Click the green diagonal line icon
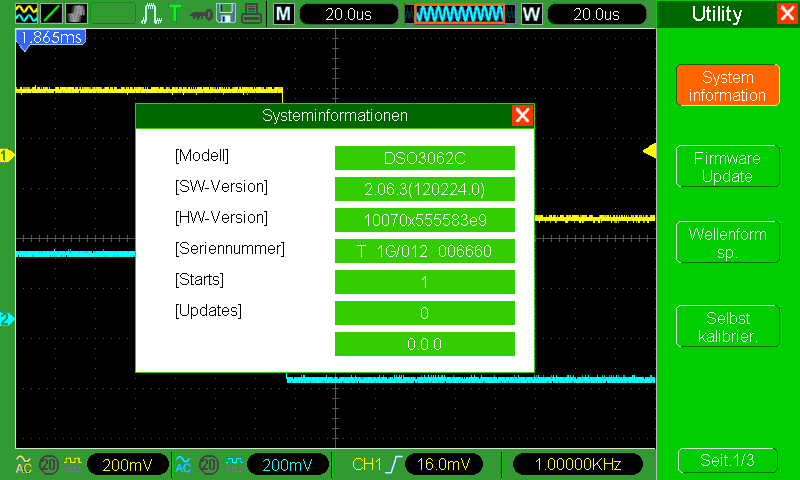Screen dimensions: 800x480 pyautogui.click(x=51, y=14)
